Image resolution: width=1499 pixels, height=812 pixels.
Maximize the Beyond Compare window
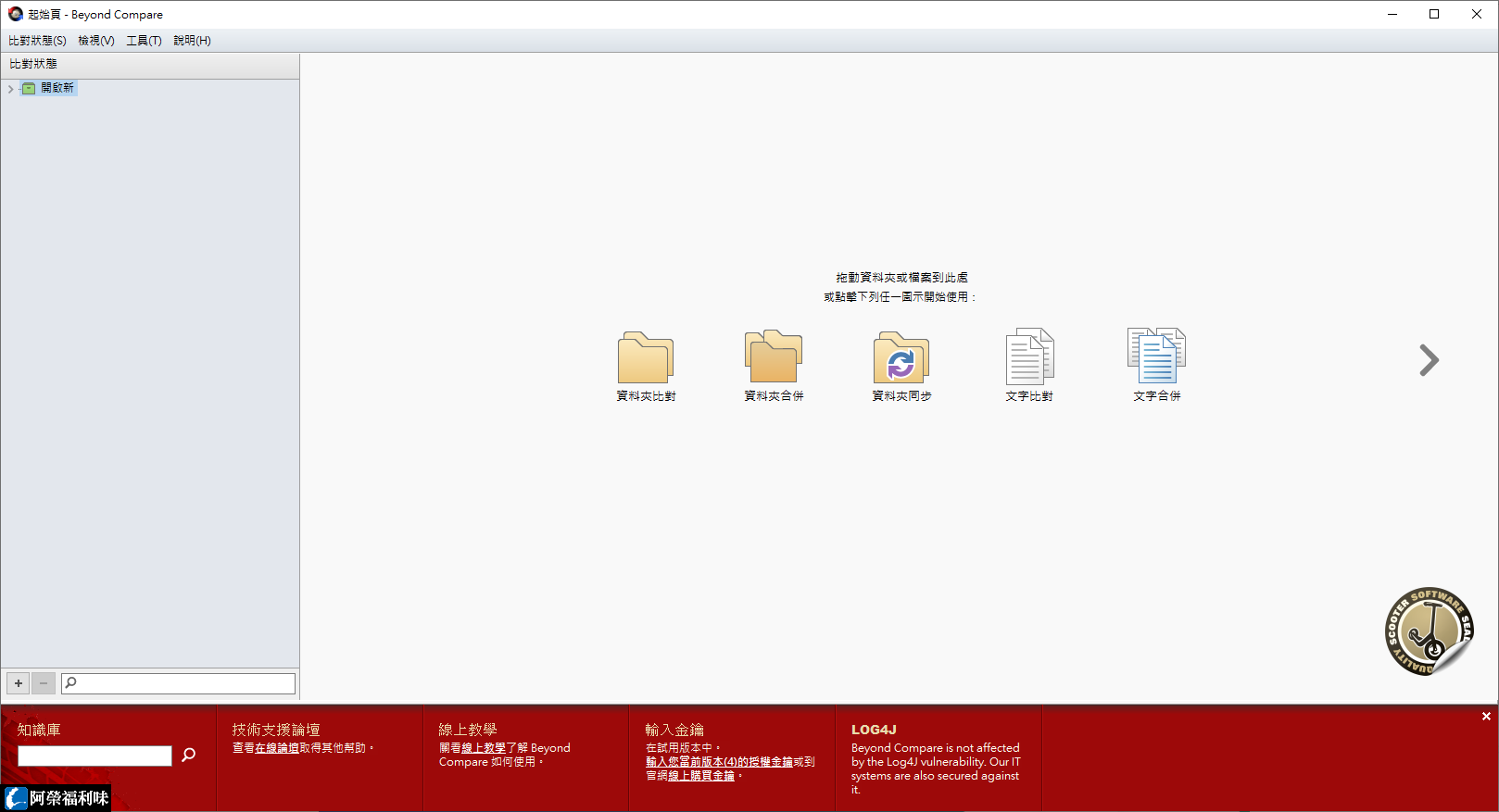(1434, 14)
